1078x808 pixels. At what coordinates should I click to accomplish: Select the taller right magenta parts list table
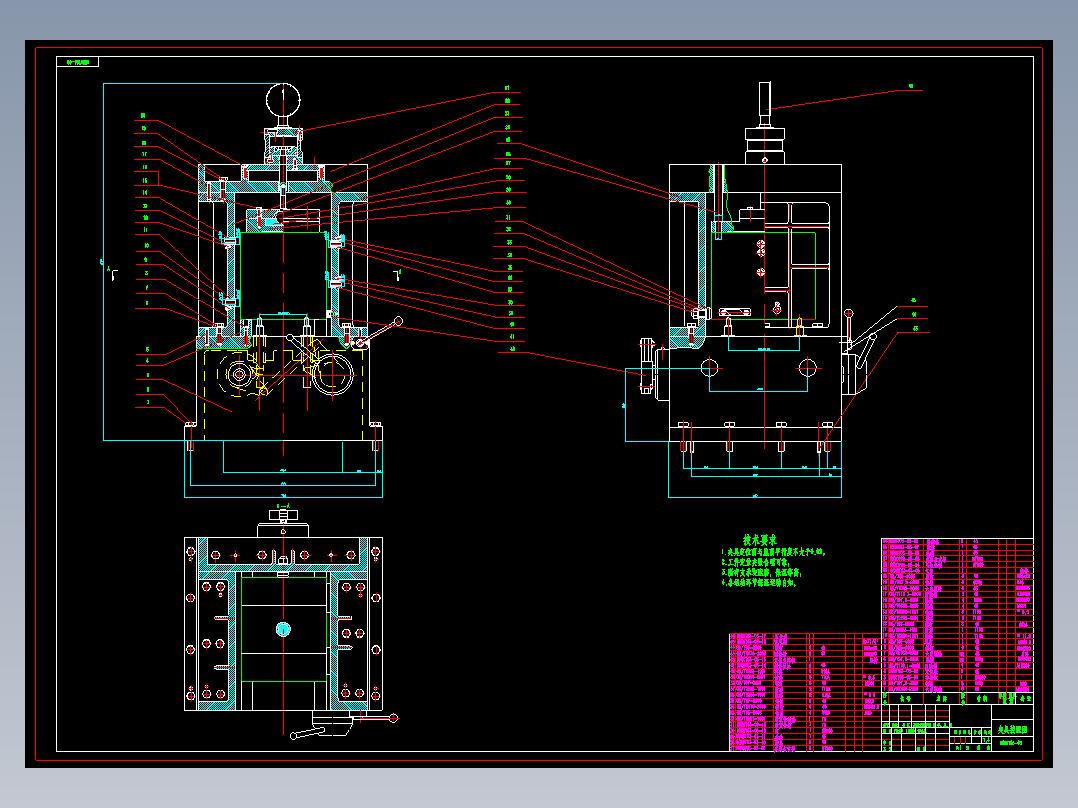coord(957,615)
